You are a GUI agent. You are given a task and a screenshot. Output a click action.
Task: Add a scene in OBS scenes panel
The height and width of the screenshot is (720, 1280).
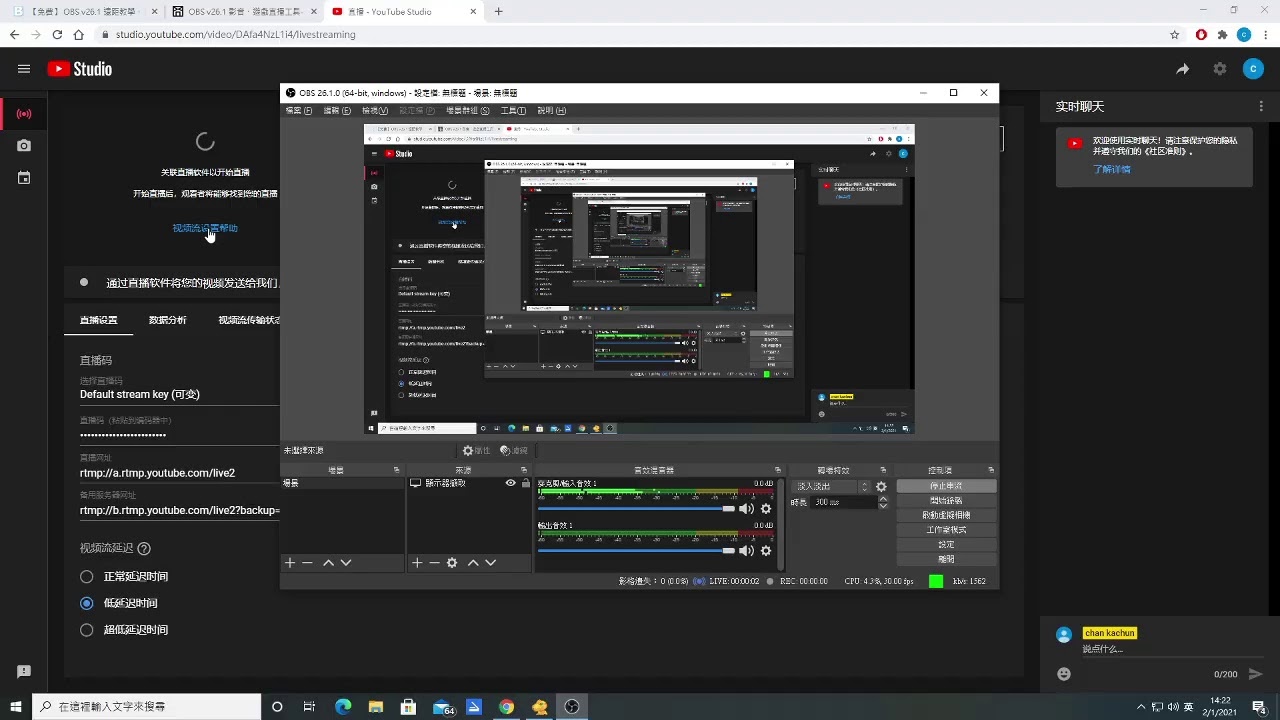(x=290, y=563)
